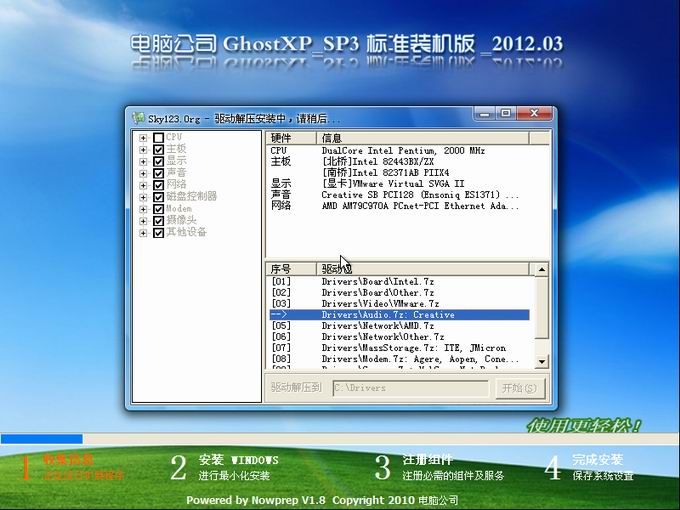Select Drivers\Video\VMware.7z row
Viewport: 680px width, 510px height.
pyautogui.click(x=399, y=304)
